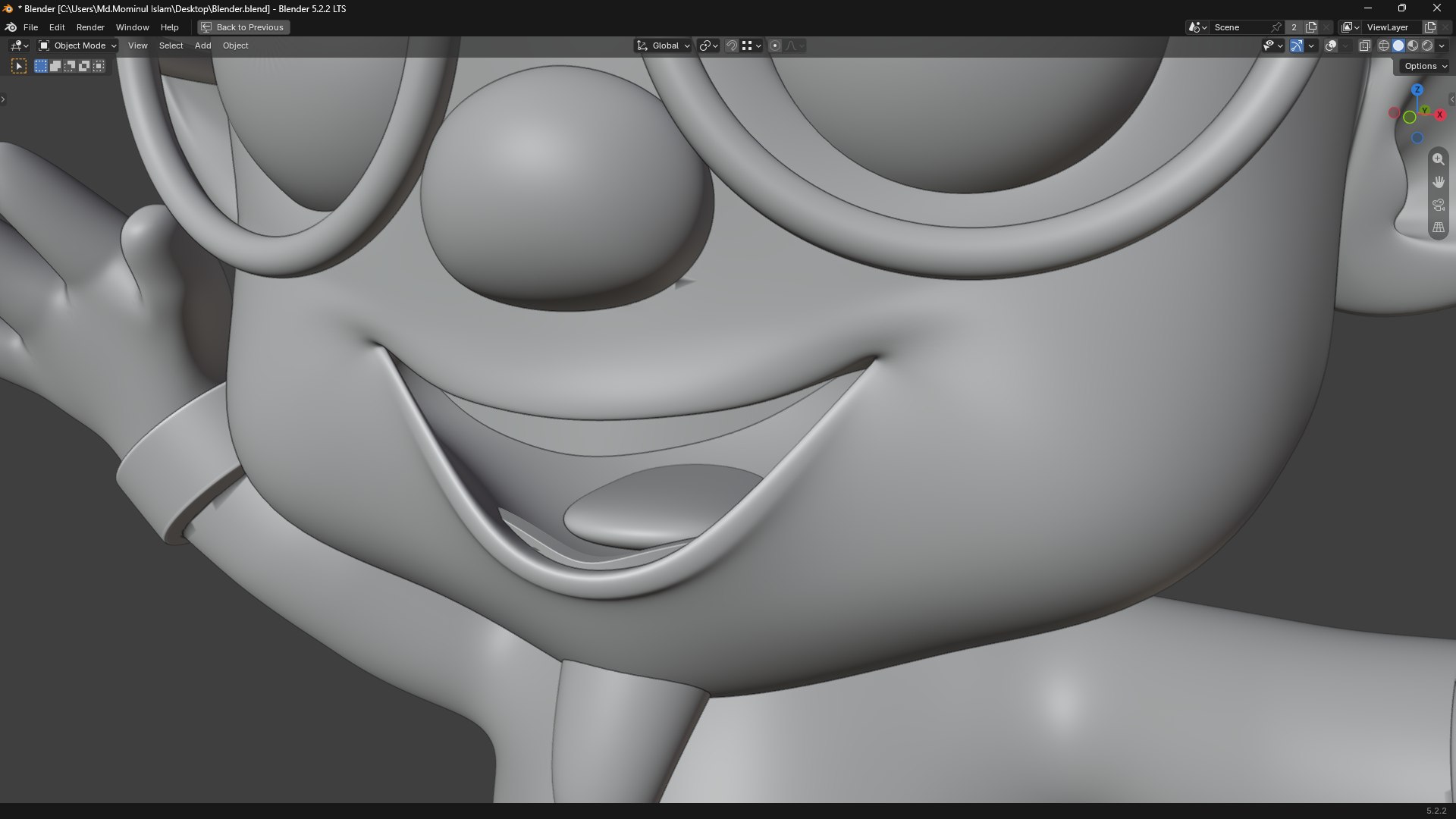1456x819 pixels.
Task: Switch to Material Preview shading
Action: tap(1413, 45)
